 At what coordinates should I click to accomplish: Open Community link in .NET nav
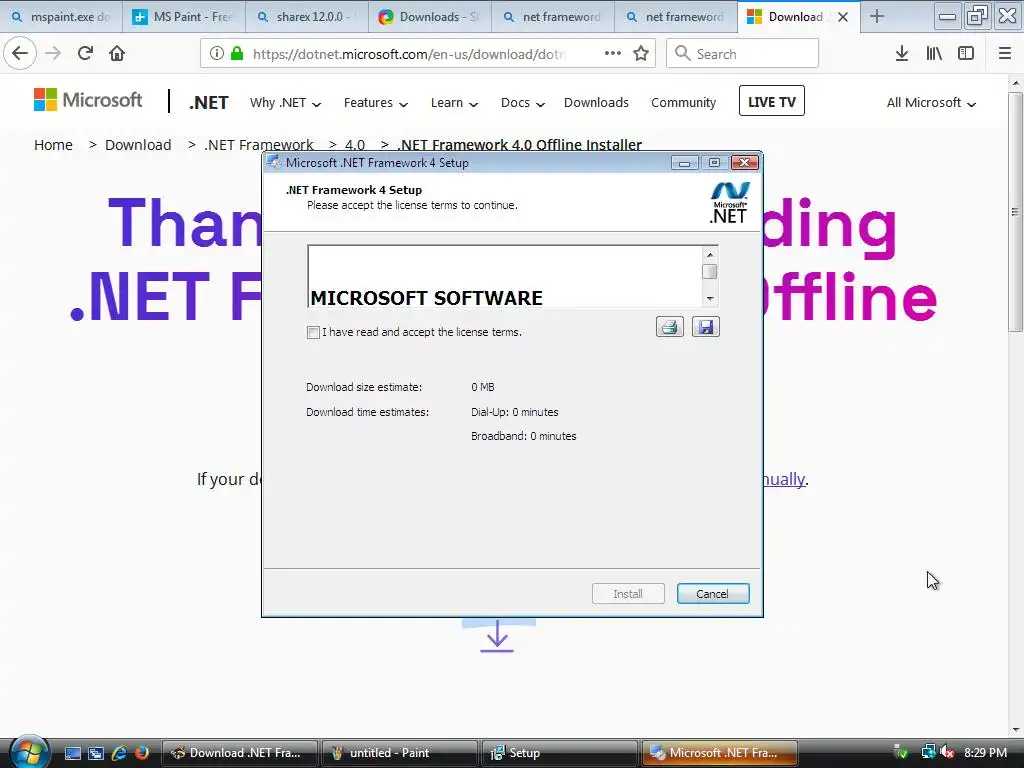pyautogui.click(x=683, y=103)
